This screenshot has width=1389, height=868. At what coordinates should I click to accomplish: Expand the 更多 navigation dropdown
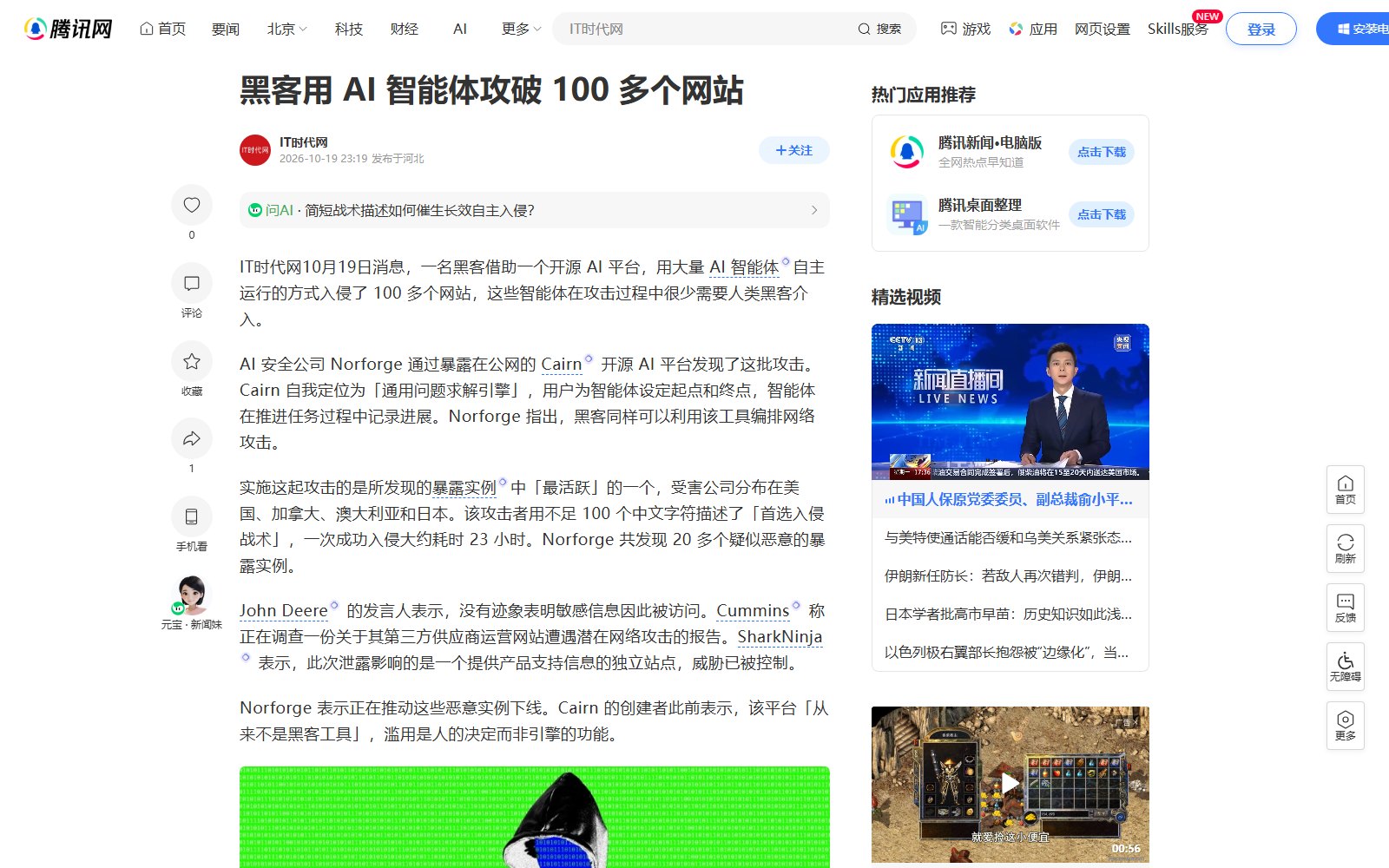(x=522, y=29)
